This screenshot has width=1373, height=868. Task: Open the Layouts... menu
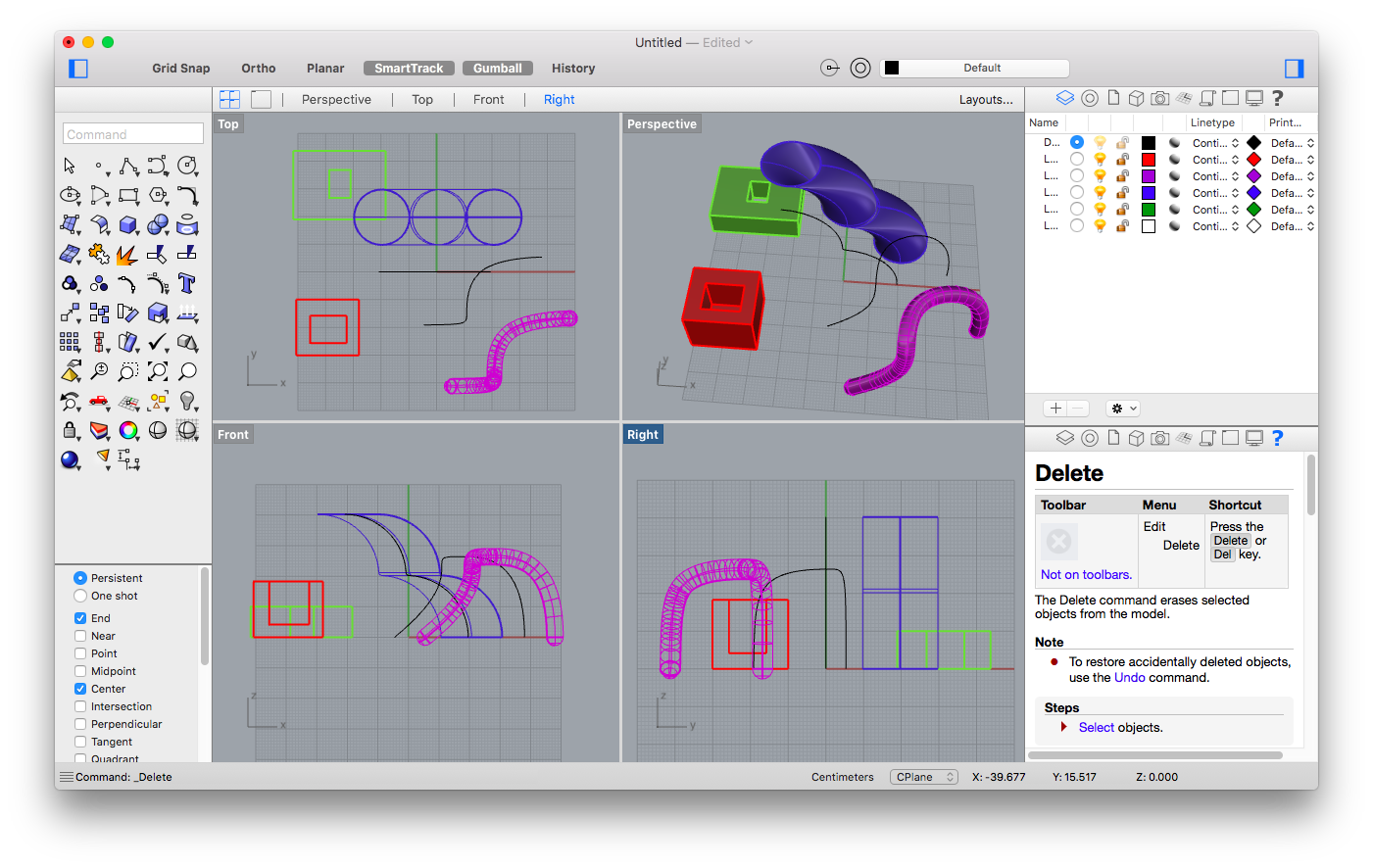pyautogui.click(x=986, y=100)
